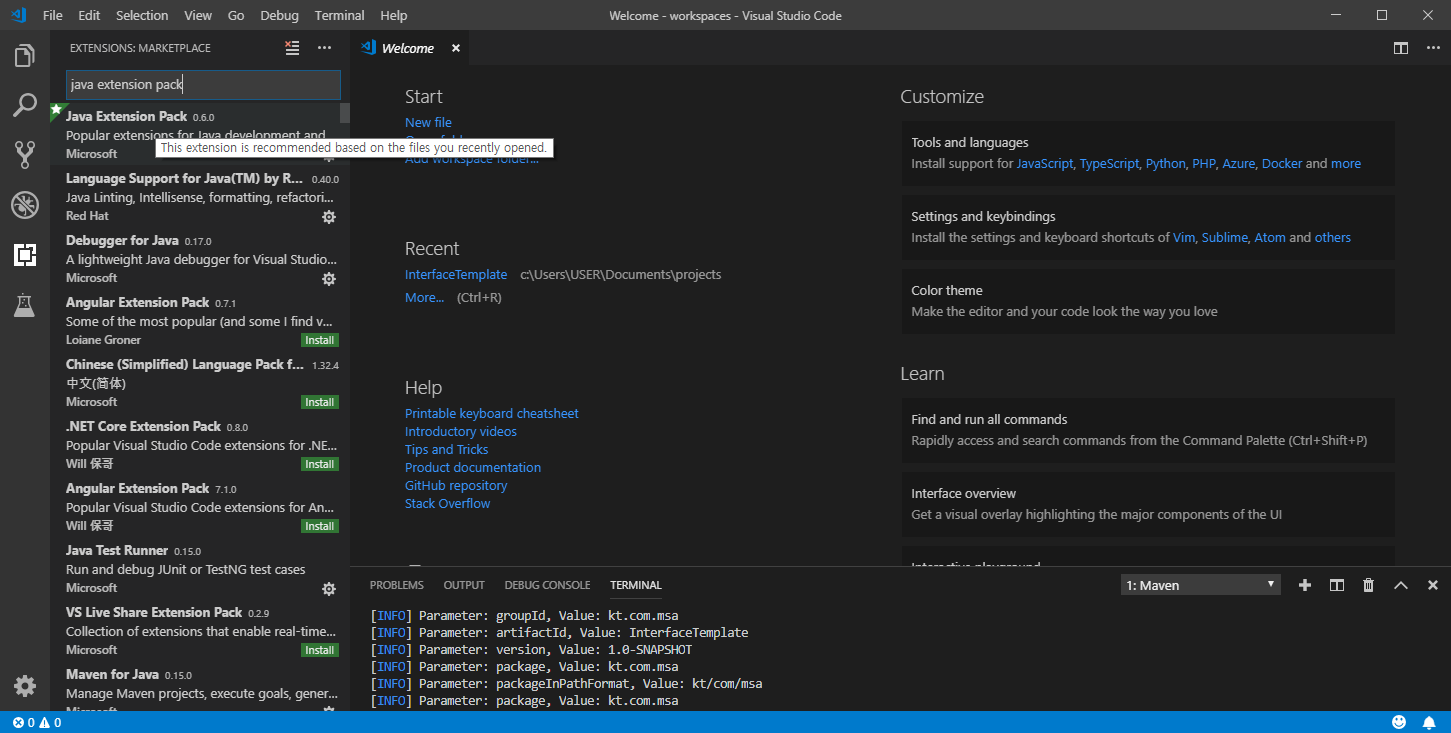This screenshot has width=1451, height=733.
Task: Open the terminal selector dropdown showing Maven
Action: click(x=1200, y=585)
